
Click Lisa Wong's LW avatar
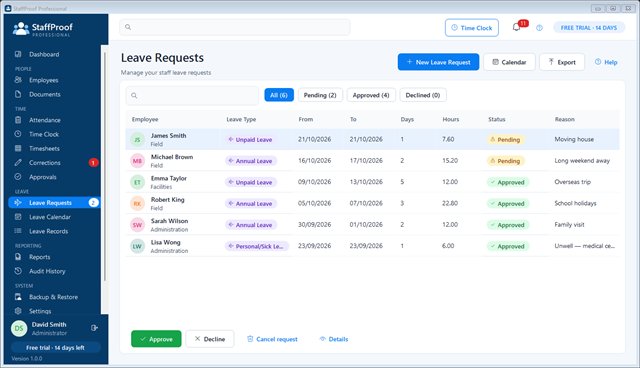coord(138,246)
